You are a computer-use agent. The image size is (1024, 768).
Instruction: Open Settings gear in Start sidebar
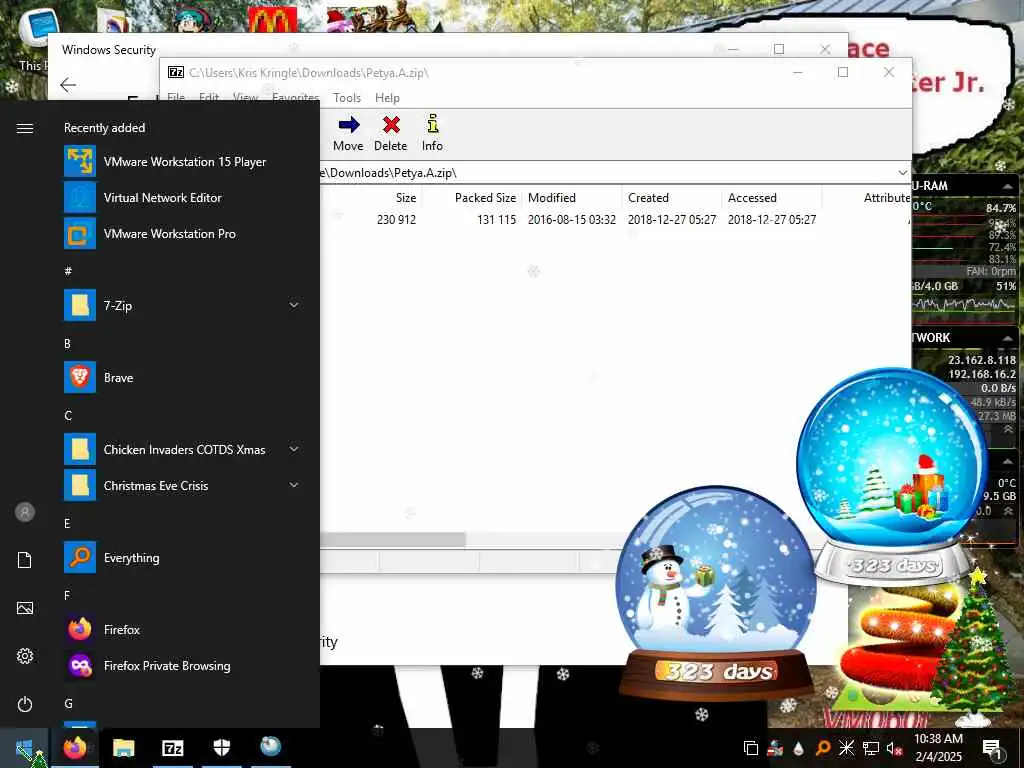click(25, 656)
